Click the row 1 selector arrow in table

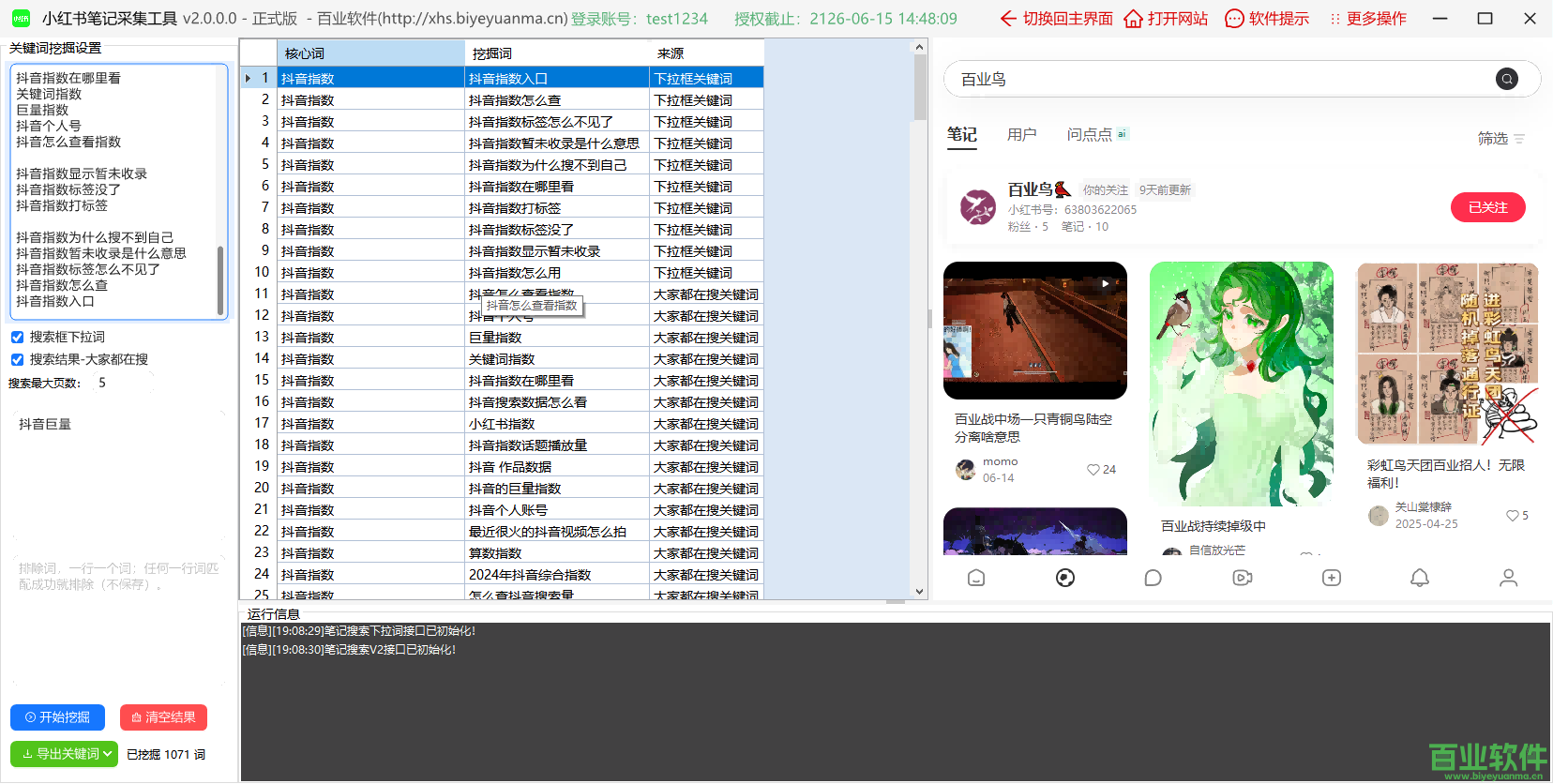(249, 79)
